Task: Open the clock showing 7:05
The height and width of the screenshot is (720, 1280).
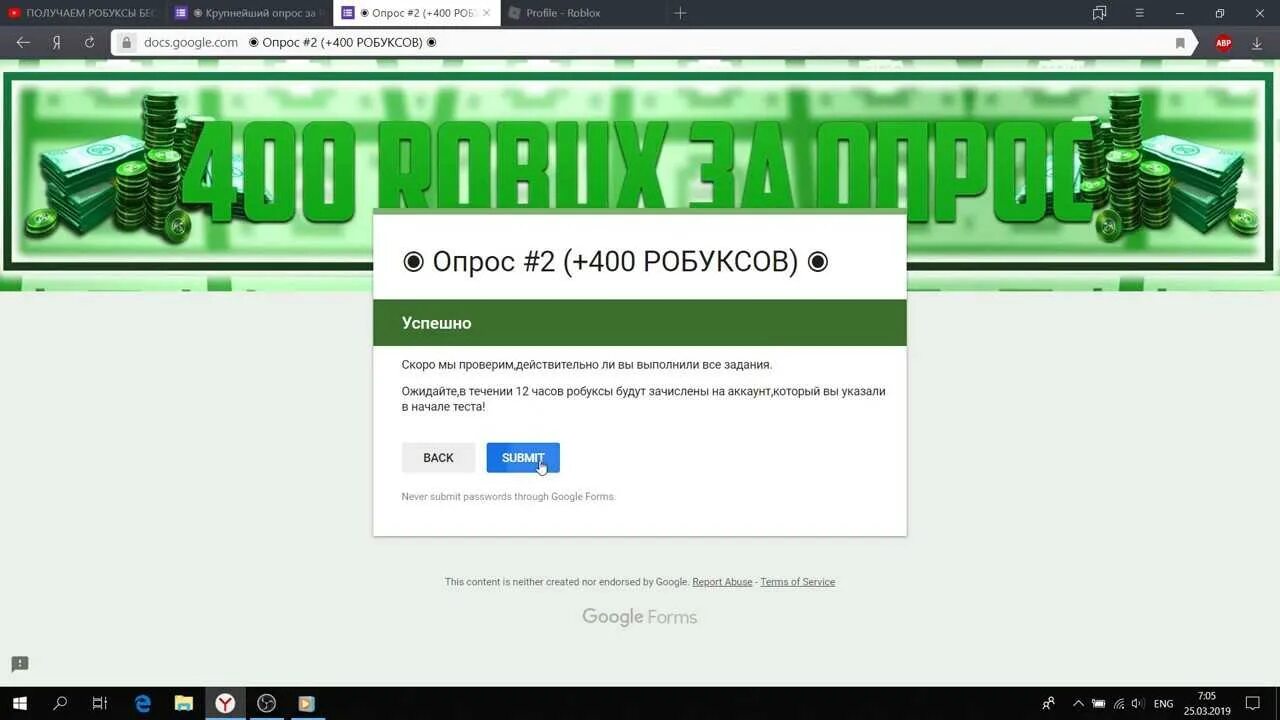Action: coord(1206,703)
